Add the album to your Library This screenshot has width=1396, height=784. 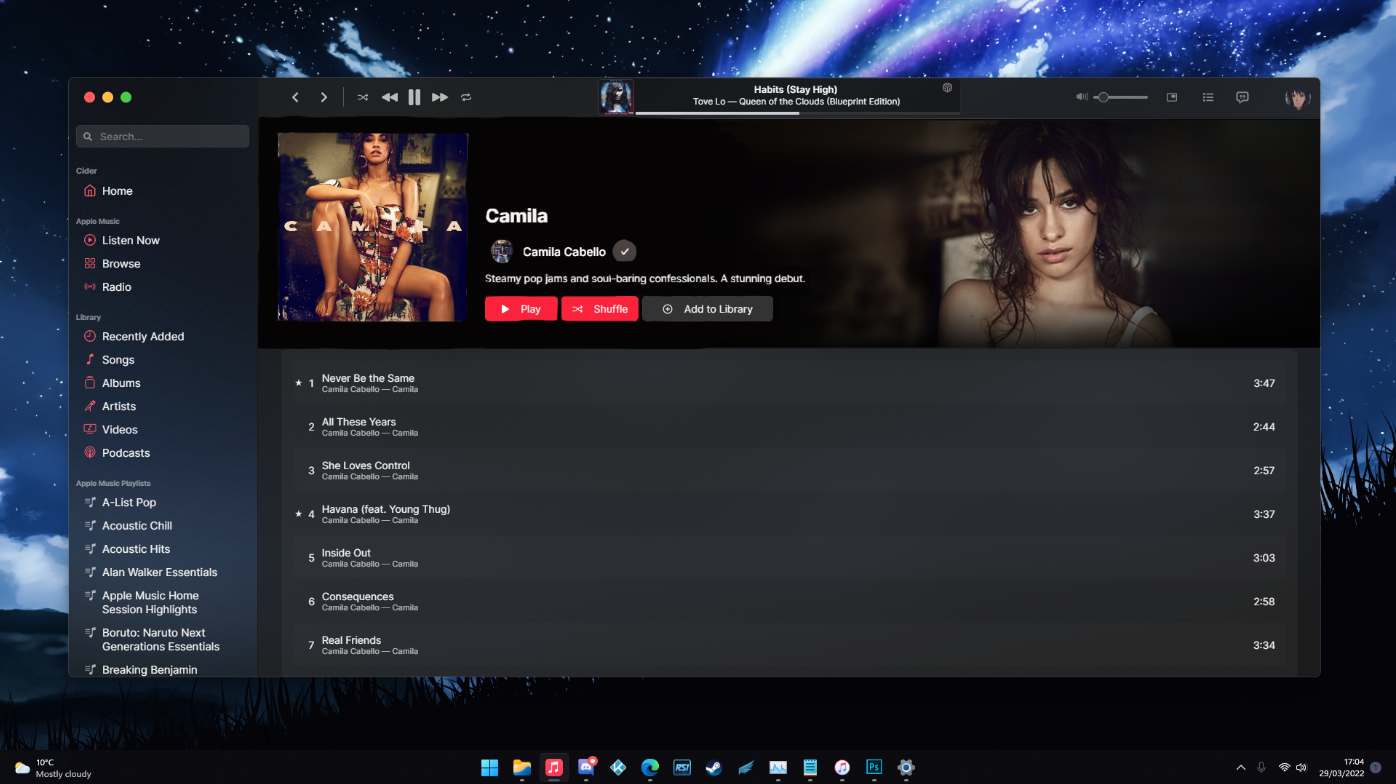pos(707,308)
